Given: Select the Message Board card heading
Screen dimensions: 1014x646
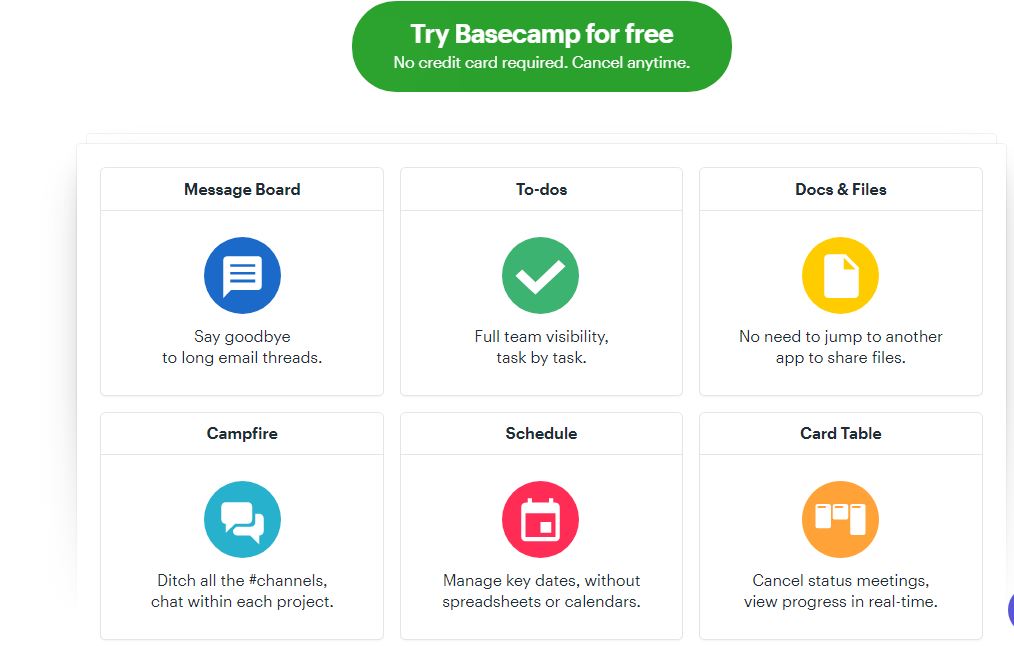Looking at the screenshot, I should 241,188.
